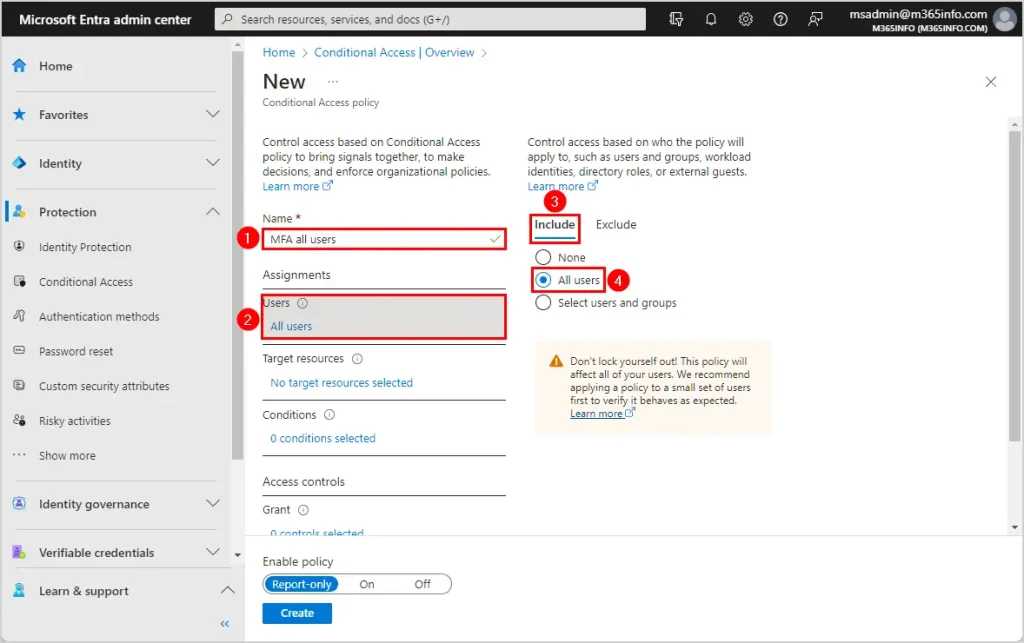Open Conditional Access in sidebar
1024x643 pixels.
pyautogui.click(x=86, y=282)
